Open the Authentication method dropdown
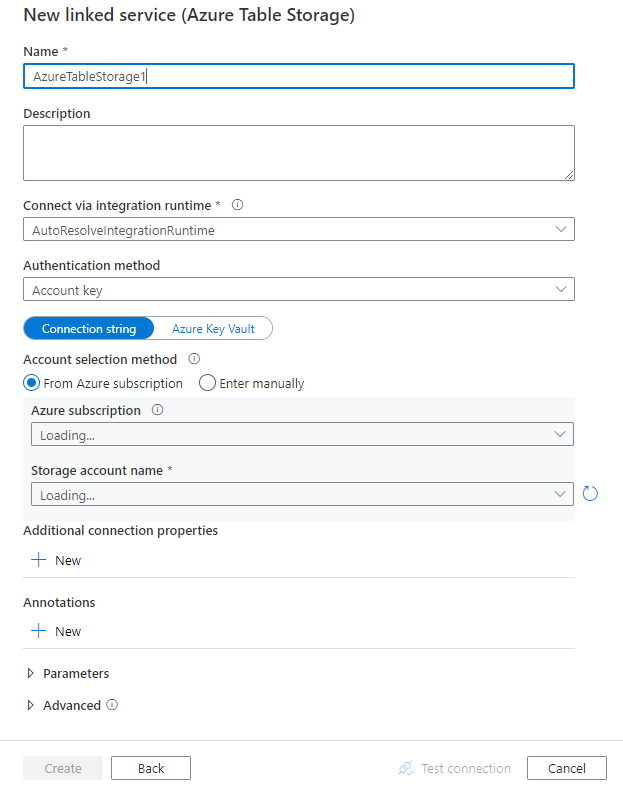 (298, 290)
